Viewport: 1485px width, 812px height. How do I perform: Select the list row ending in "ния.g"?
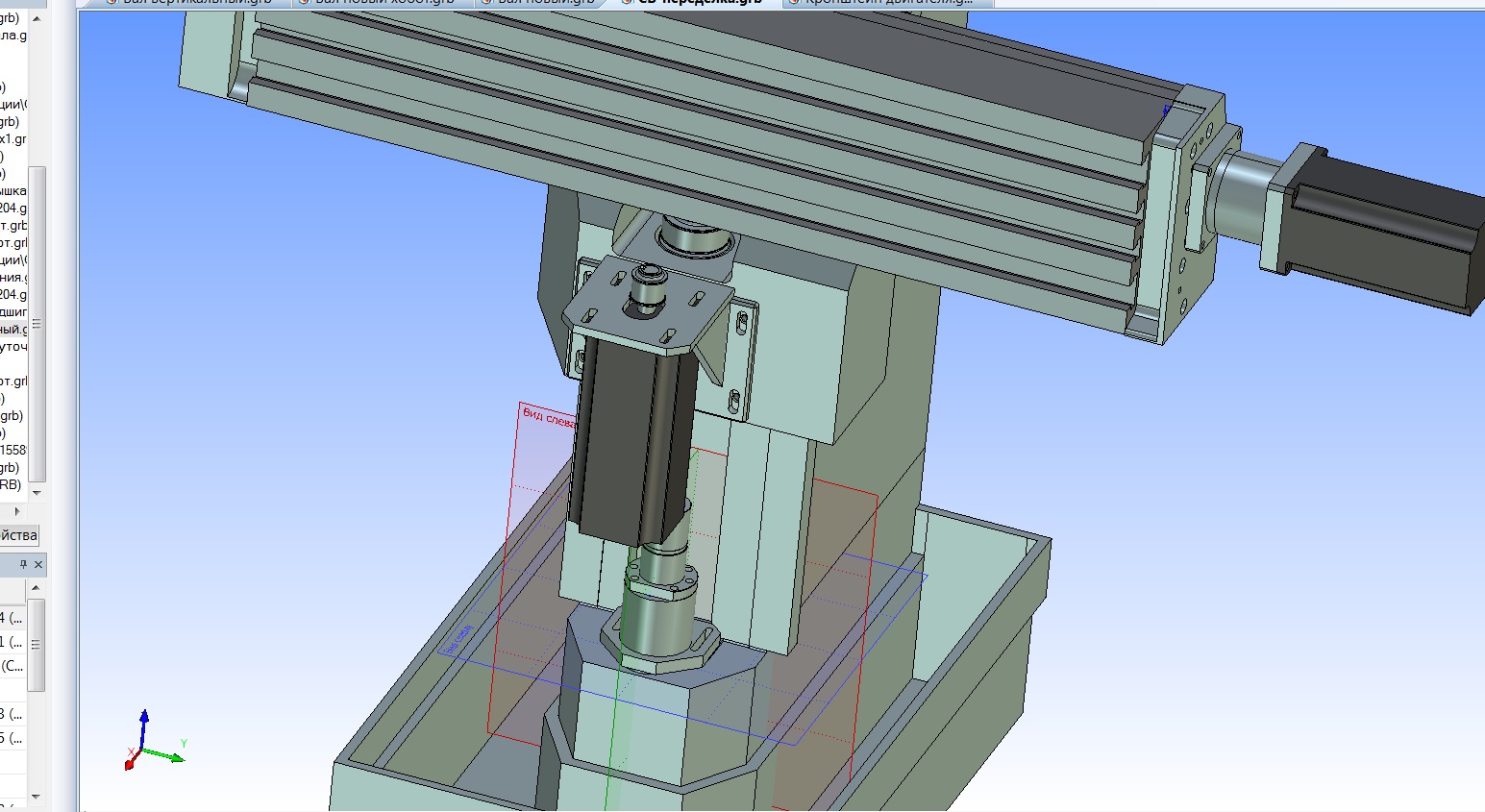(13, 278)
